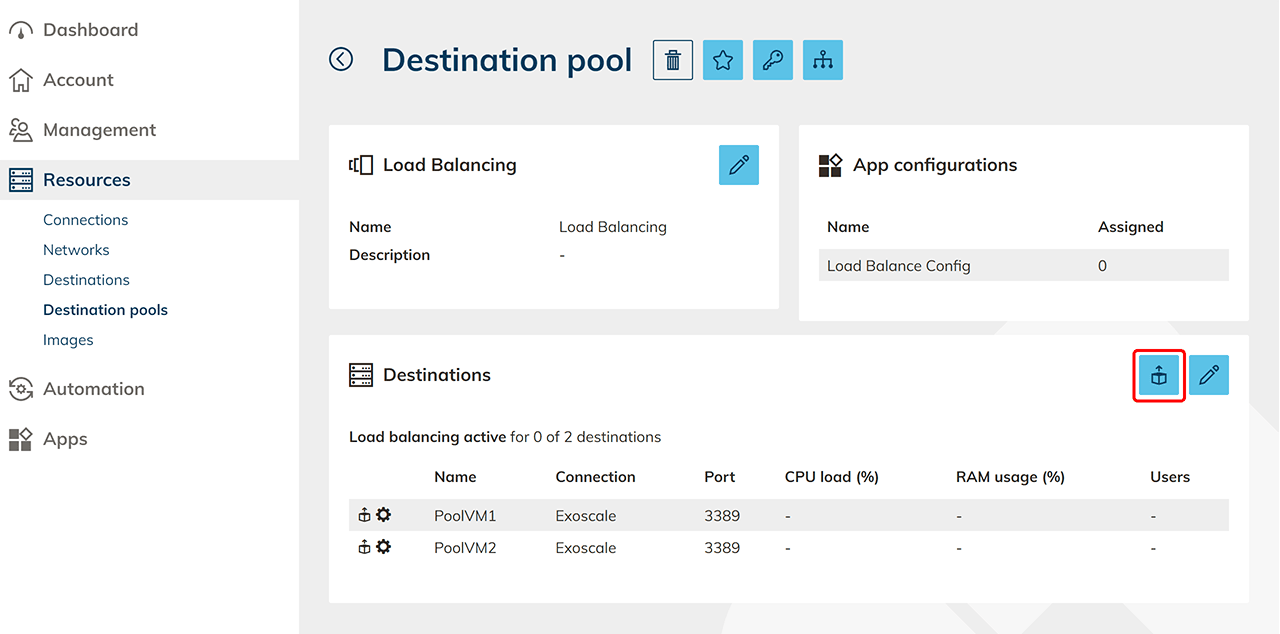Edit Load Balancing with pencil icon

coord(739,165)
